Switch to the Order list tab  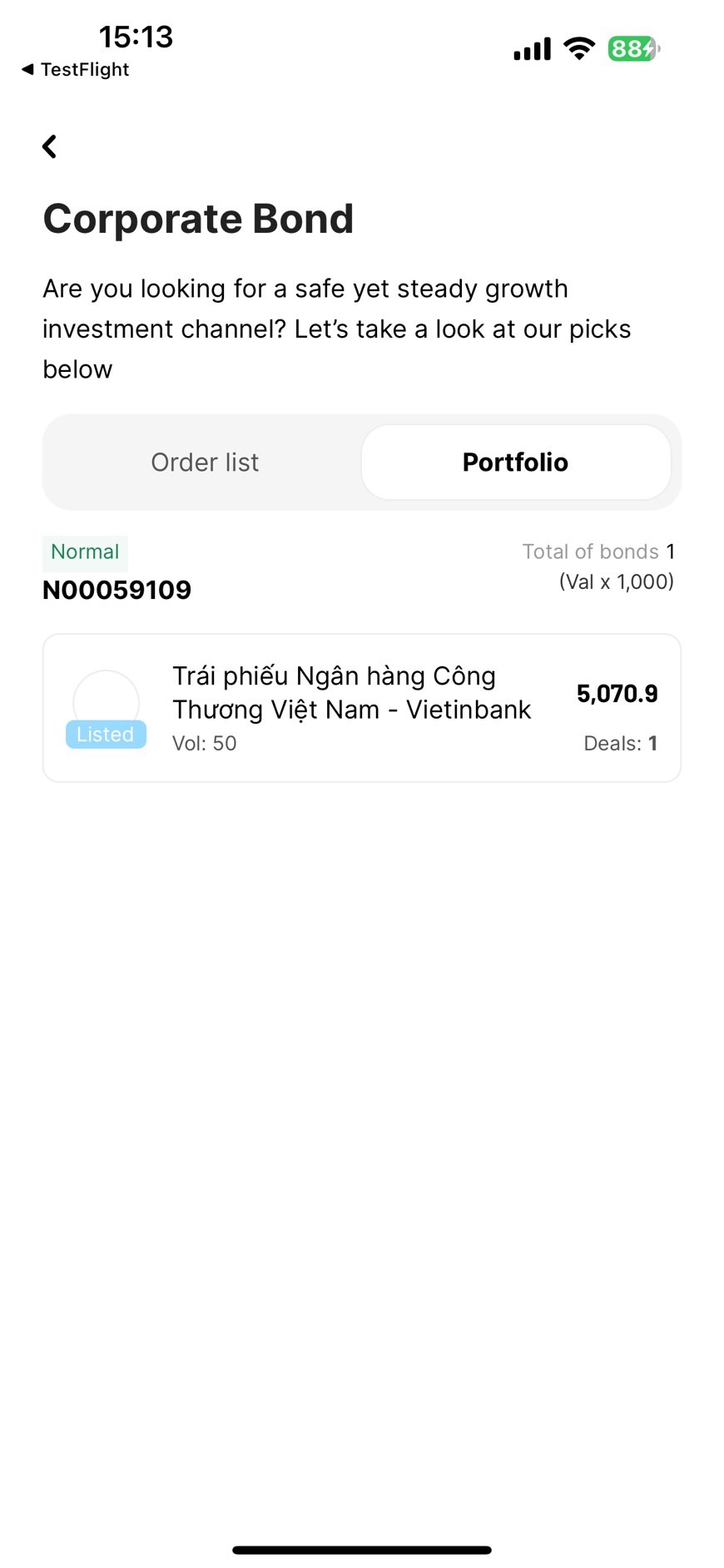tap(205, 462)
